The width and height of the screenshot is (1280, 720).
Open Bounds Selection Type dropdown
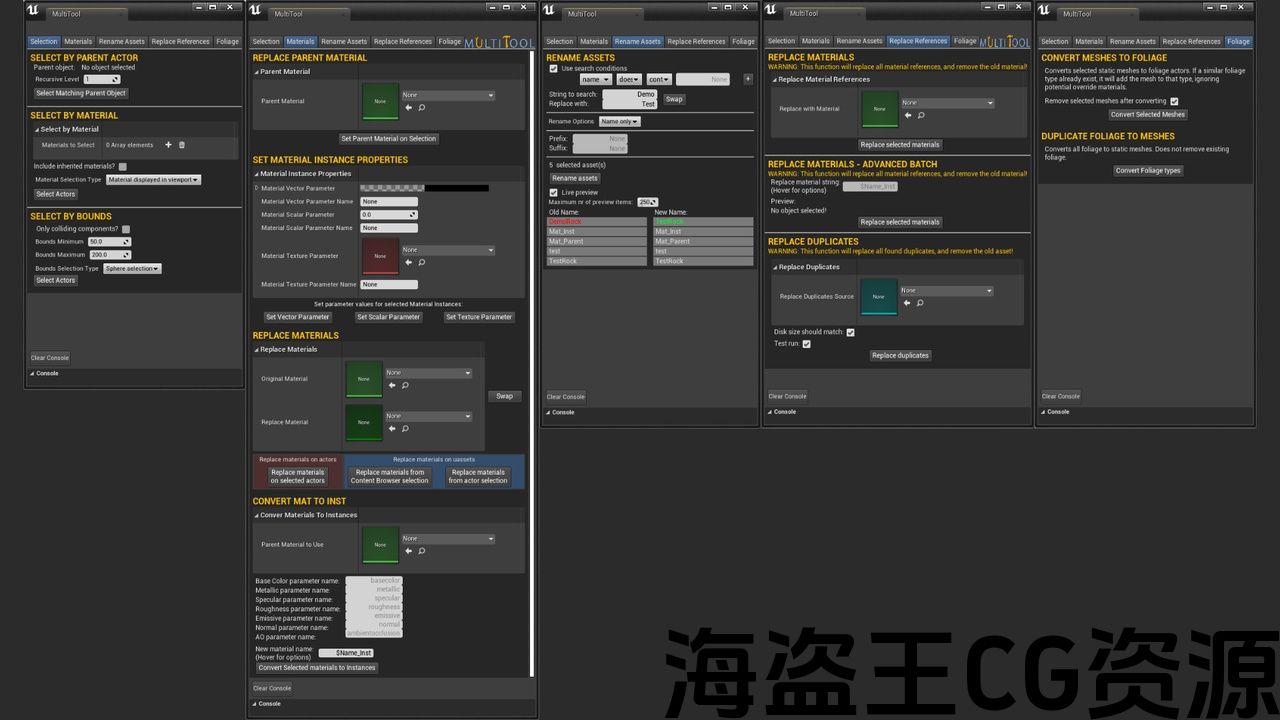(x=132, y=268)
